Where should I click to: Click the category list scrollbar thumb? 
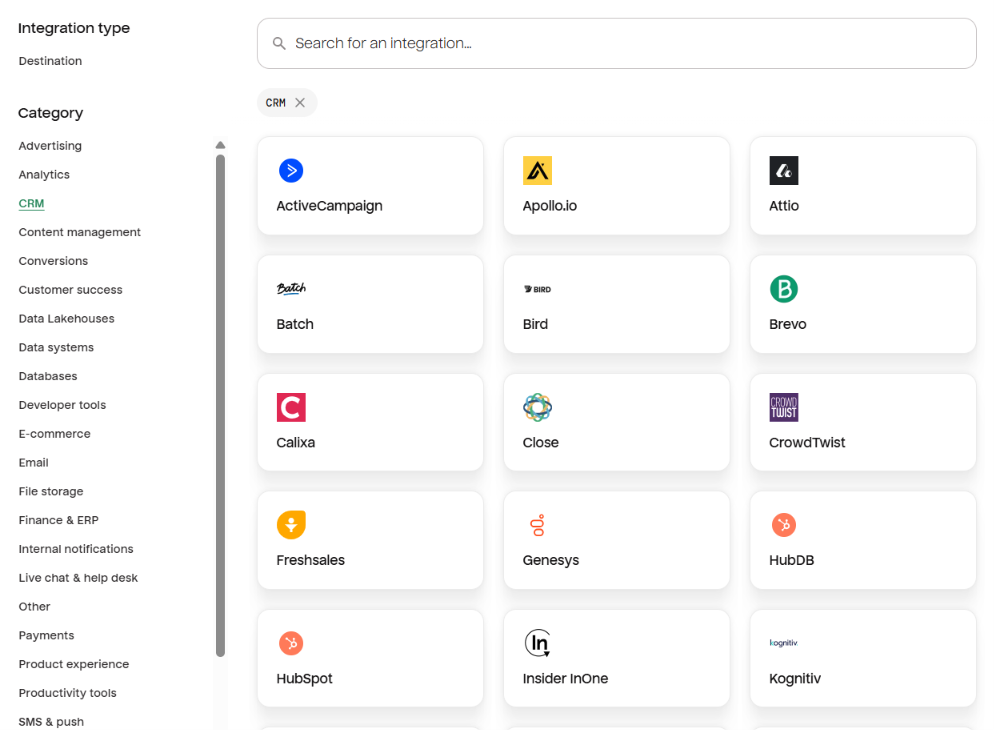(220, 406)
